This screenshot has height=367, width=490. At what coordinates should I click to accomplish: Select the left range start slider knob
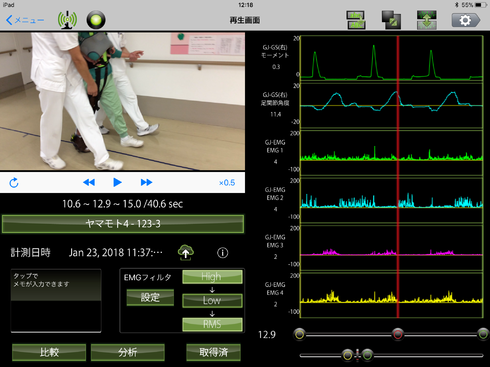click(x=300, y=334)
